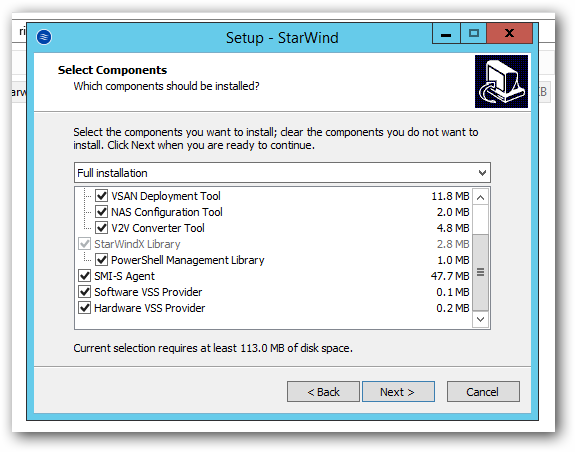Click the component list scroll down arrow
The image size is (575, 452).
[480, 319]
